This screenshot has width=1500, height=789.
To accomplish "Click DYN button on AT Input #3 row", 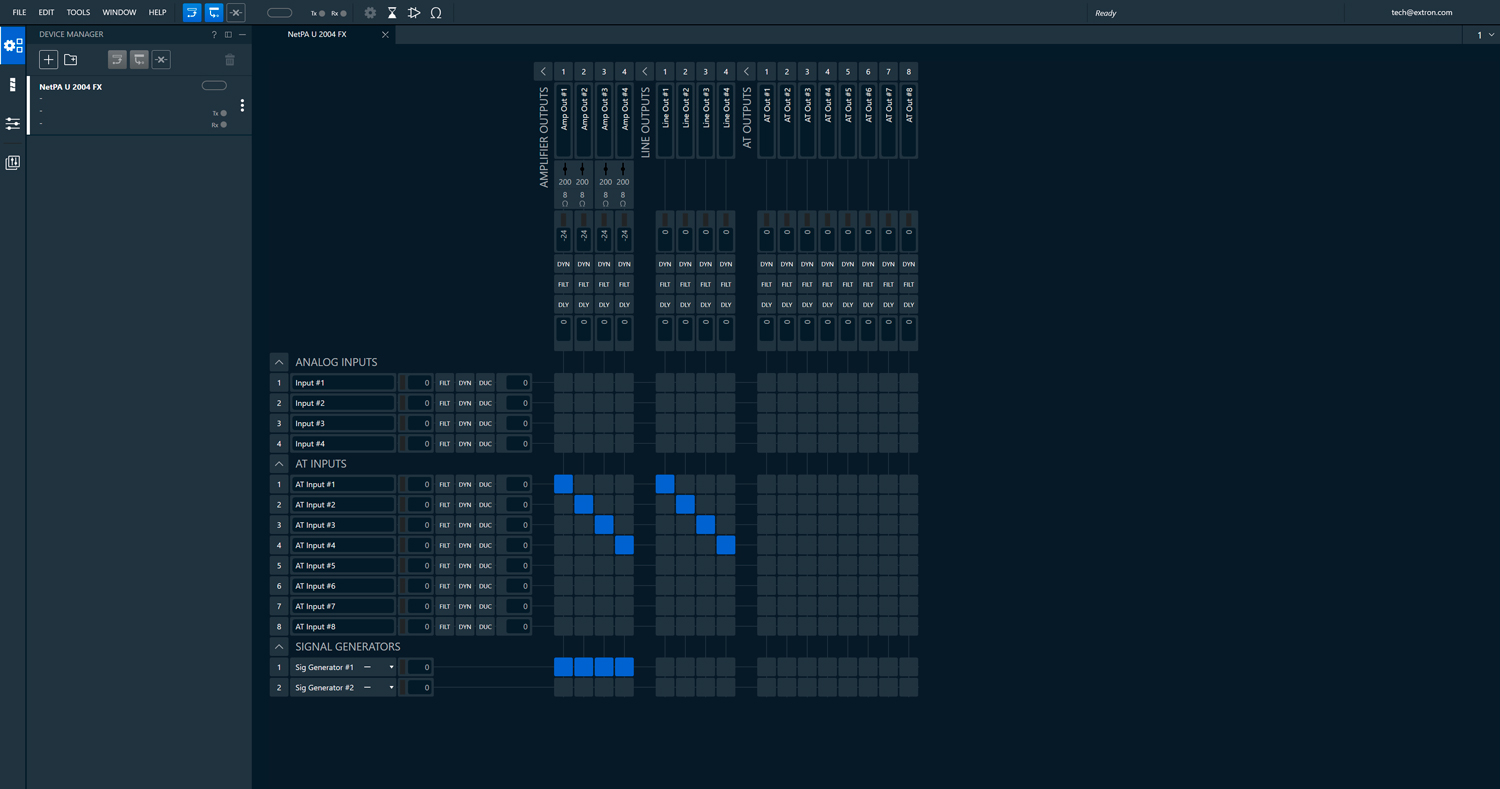I will 465,525.
